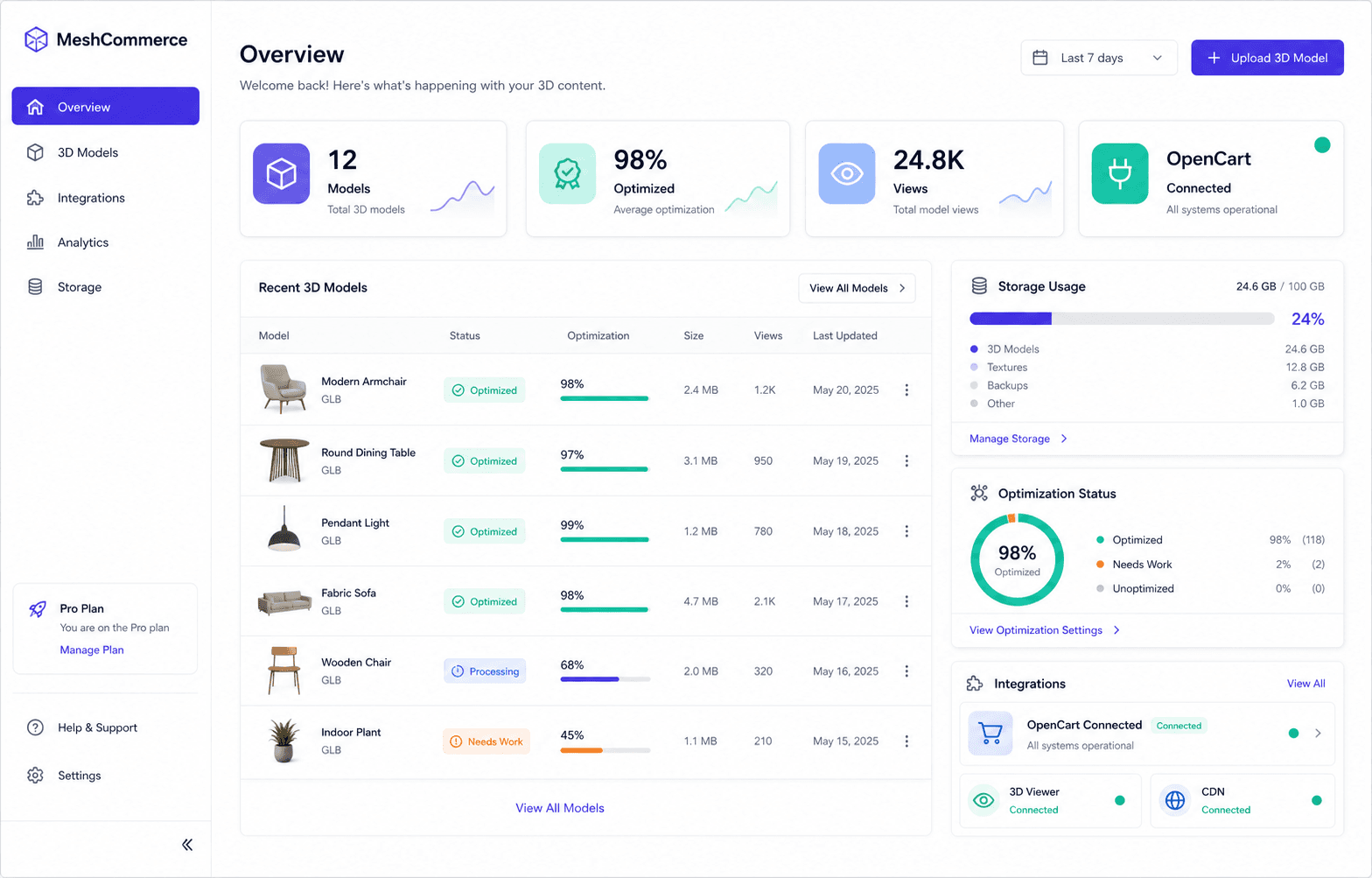The image size is (1372, 878).
Task: Click the 3D Viewer green status dot
Action: click(x=1119, y=800)
